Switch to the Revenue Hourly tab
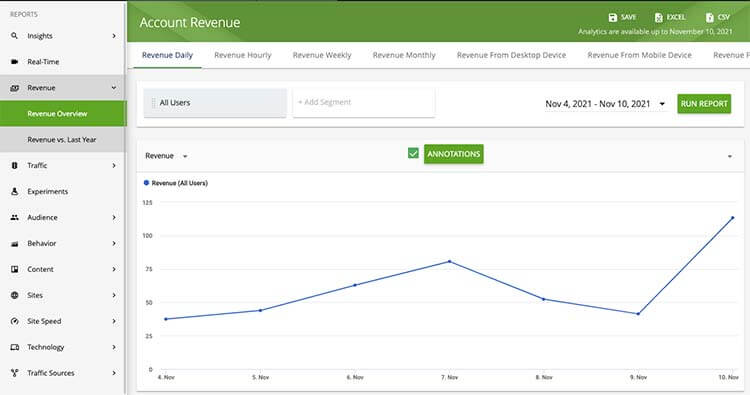750x395 pixels. click(x=243, y=55)
